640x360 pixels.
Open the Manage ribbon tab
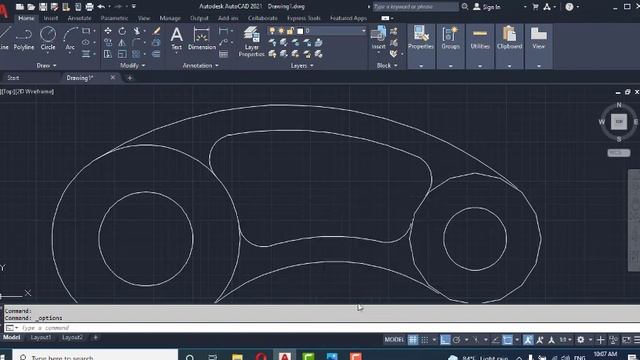pyautogui.click(x=170, y=18)
